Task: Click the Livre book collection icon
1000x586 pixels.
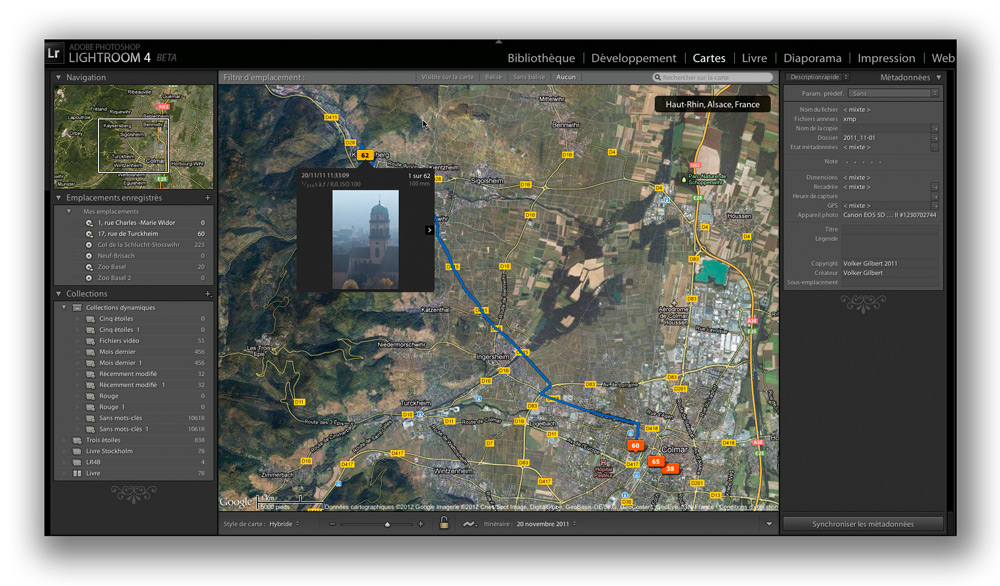Action: pos(77,473)
